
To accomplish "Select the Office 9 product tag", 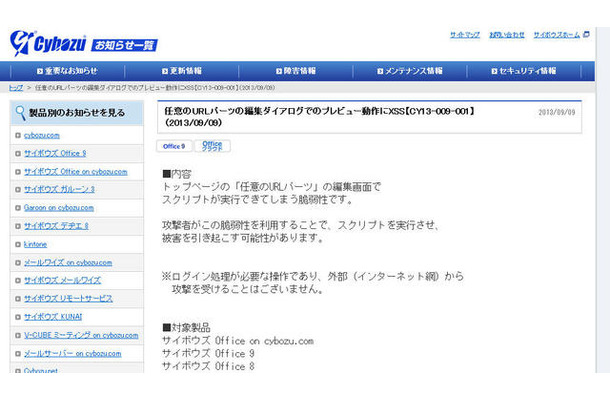I will (x=174, y=146).
